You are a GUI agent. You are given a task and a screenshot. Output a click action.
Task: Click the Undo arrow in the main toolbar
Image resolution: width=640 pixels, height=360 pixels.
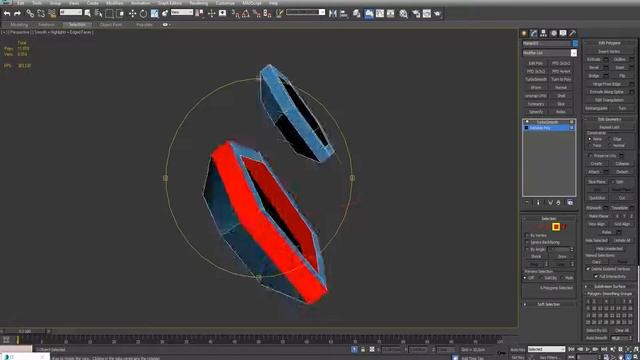[7, 13]
